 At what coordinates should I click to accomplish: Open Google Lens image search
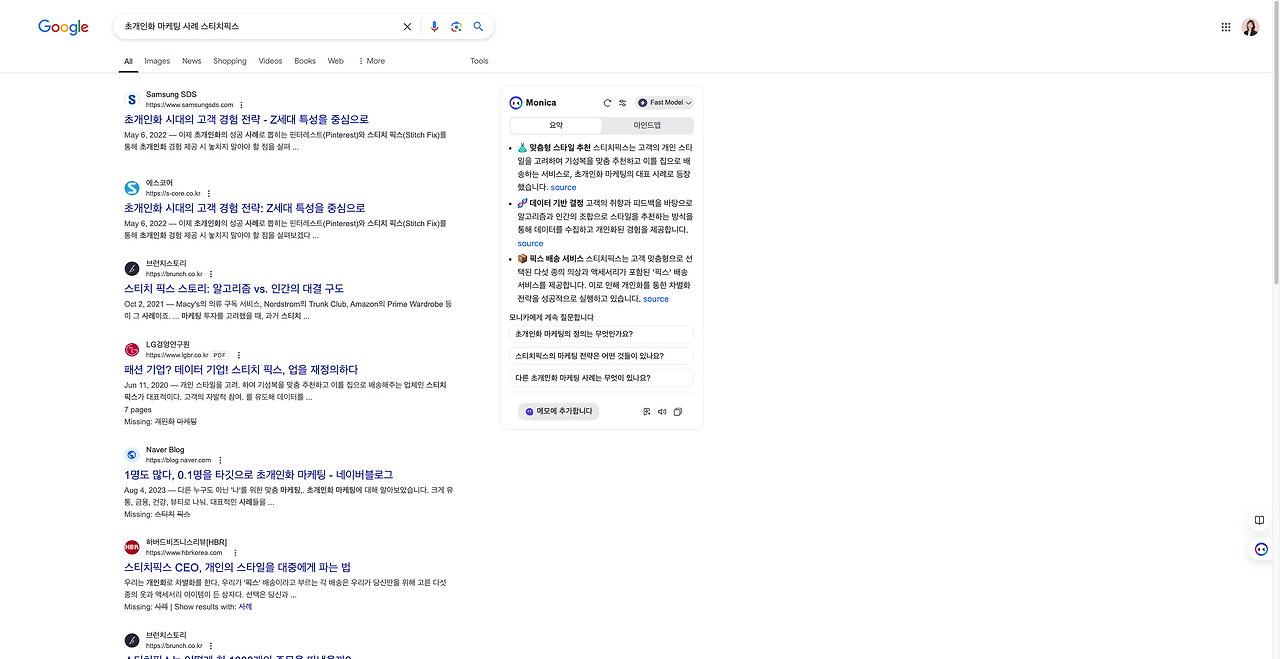(x=456, y=27)
